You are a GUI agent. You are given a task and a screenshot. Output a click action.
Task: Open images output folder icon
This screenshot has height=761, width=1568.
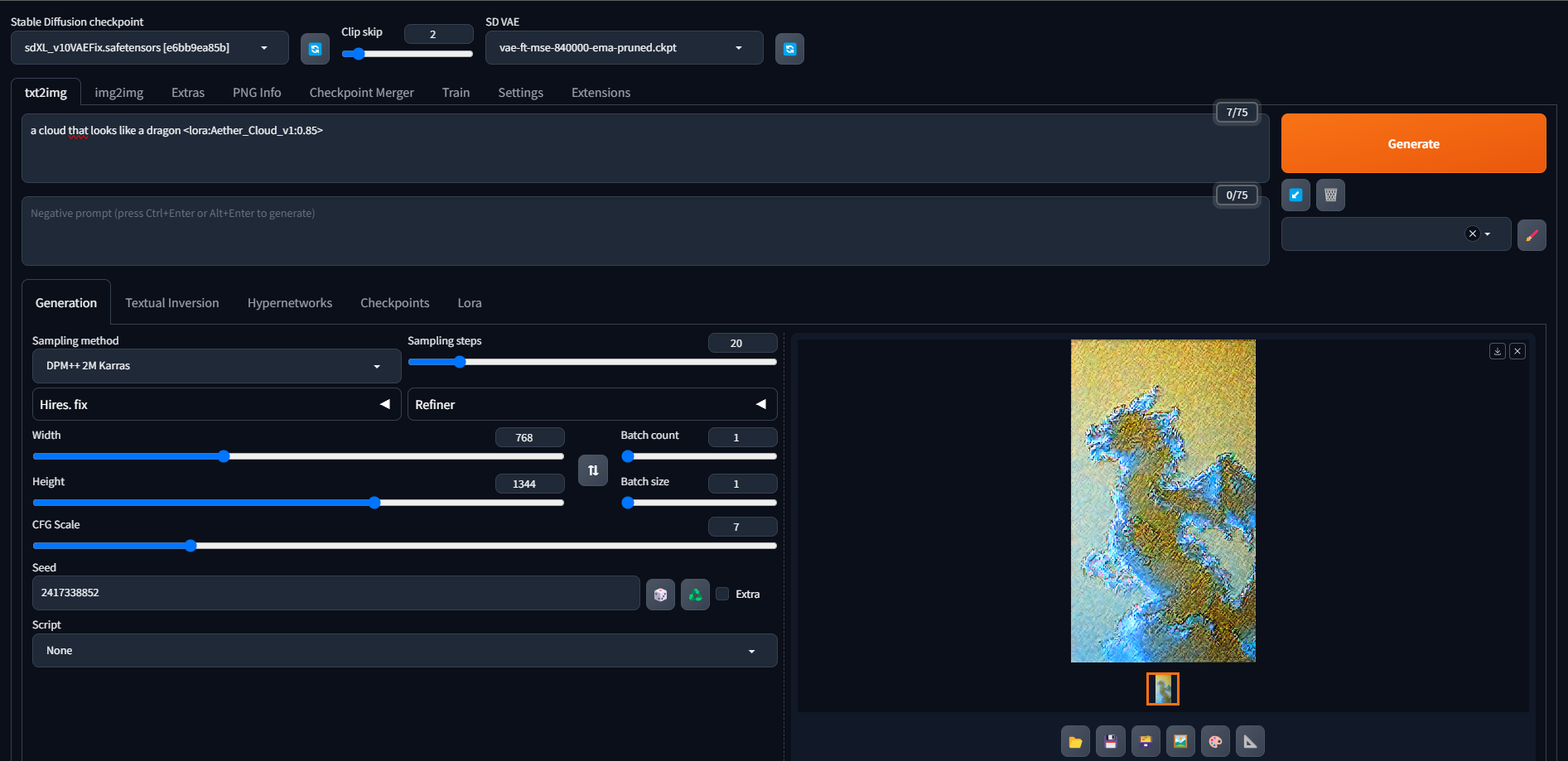pyautogui.click(x=1075, y=742)
